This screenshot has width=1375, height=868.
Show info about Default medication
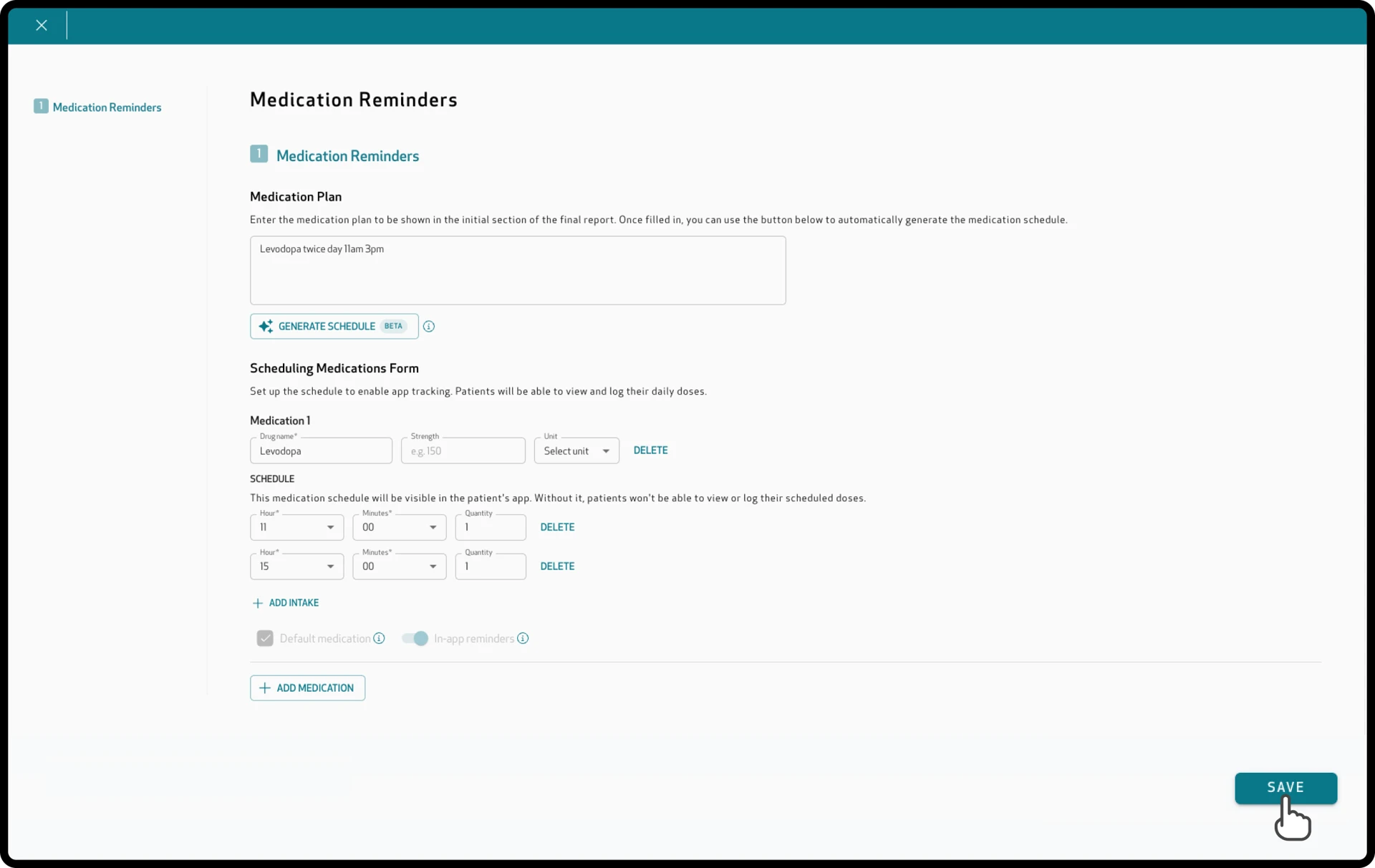pyautogui.click(x=380, y=638)
